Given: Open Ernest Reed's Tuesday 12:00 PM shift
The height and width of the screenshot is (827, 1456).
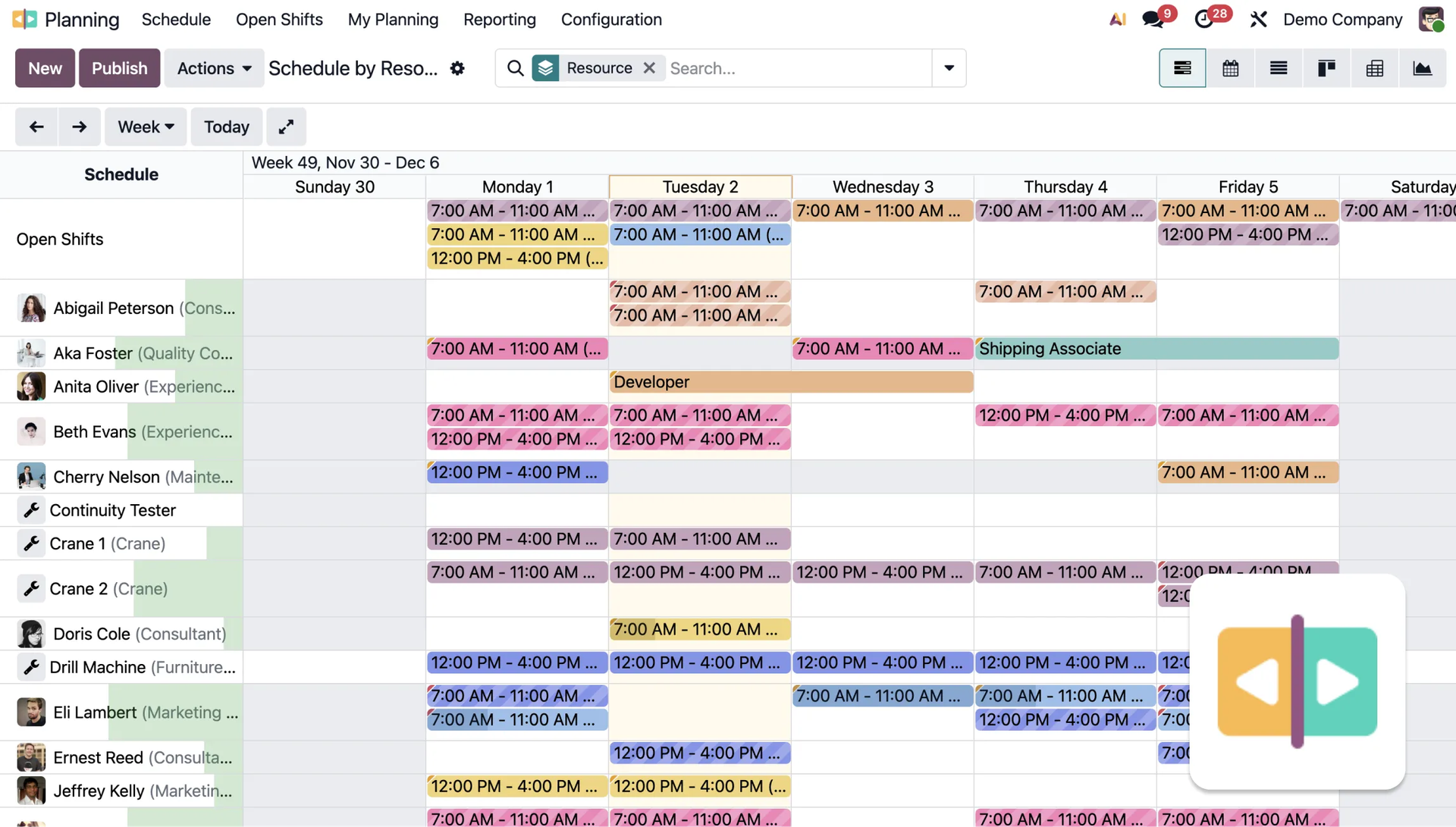Looking at the screenshot, I should pyautogui.click(x=700, y=753).
